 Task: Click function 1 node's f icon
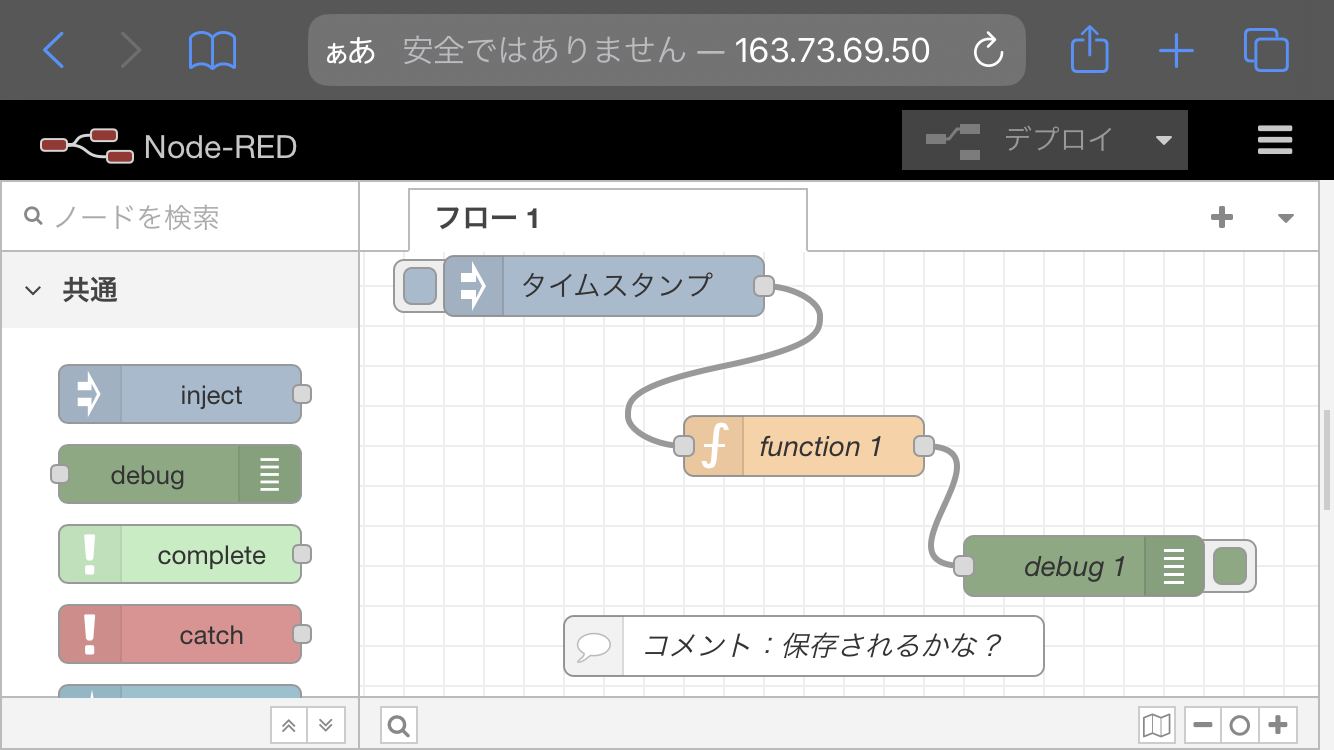(x=714, y=446)
